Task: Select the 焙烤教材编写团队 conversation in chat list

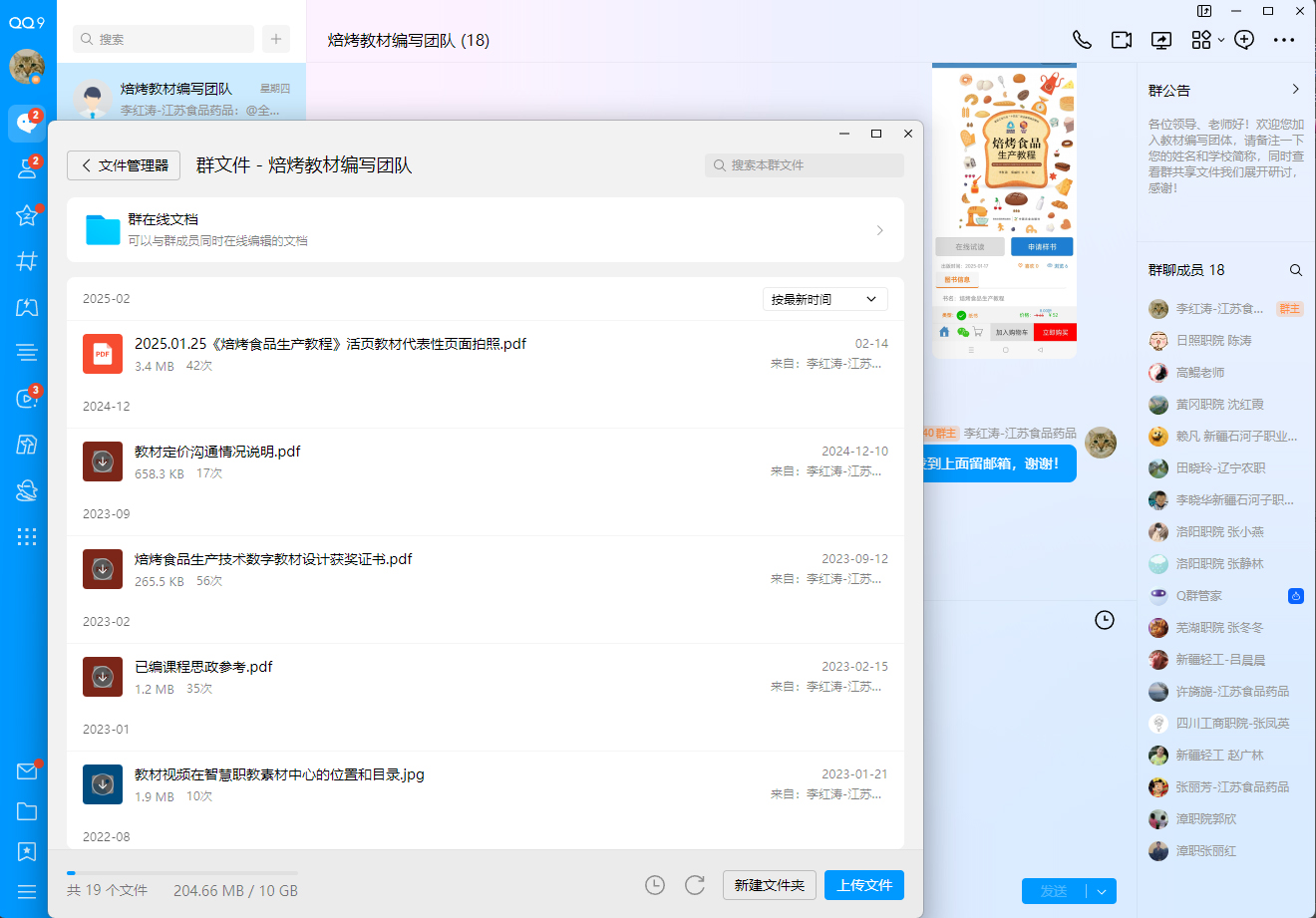Action: [x=181, y=99]
